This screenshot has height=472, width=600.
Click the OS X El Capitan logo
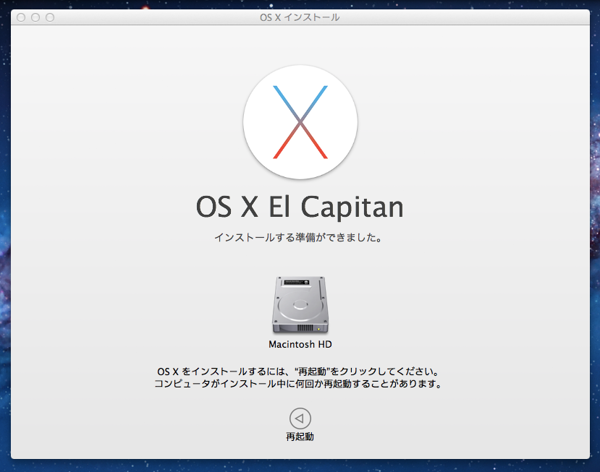[x=300, y=122]
